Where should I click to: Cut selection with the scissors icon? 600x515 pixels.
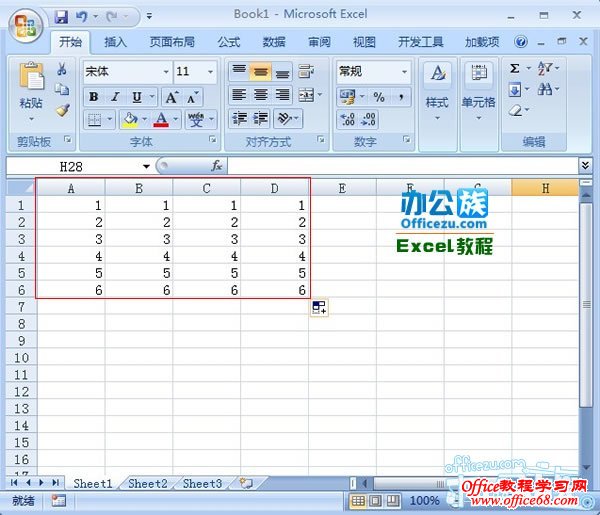(x=62, y=69)
